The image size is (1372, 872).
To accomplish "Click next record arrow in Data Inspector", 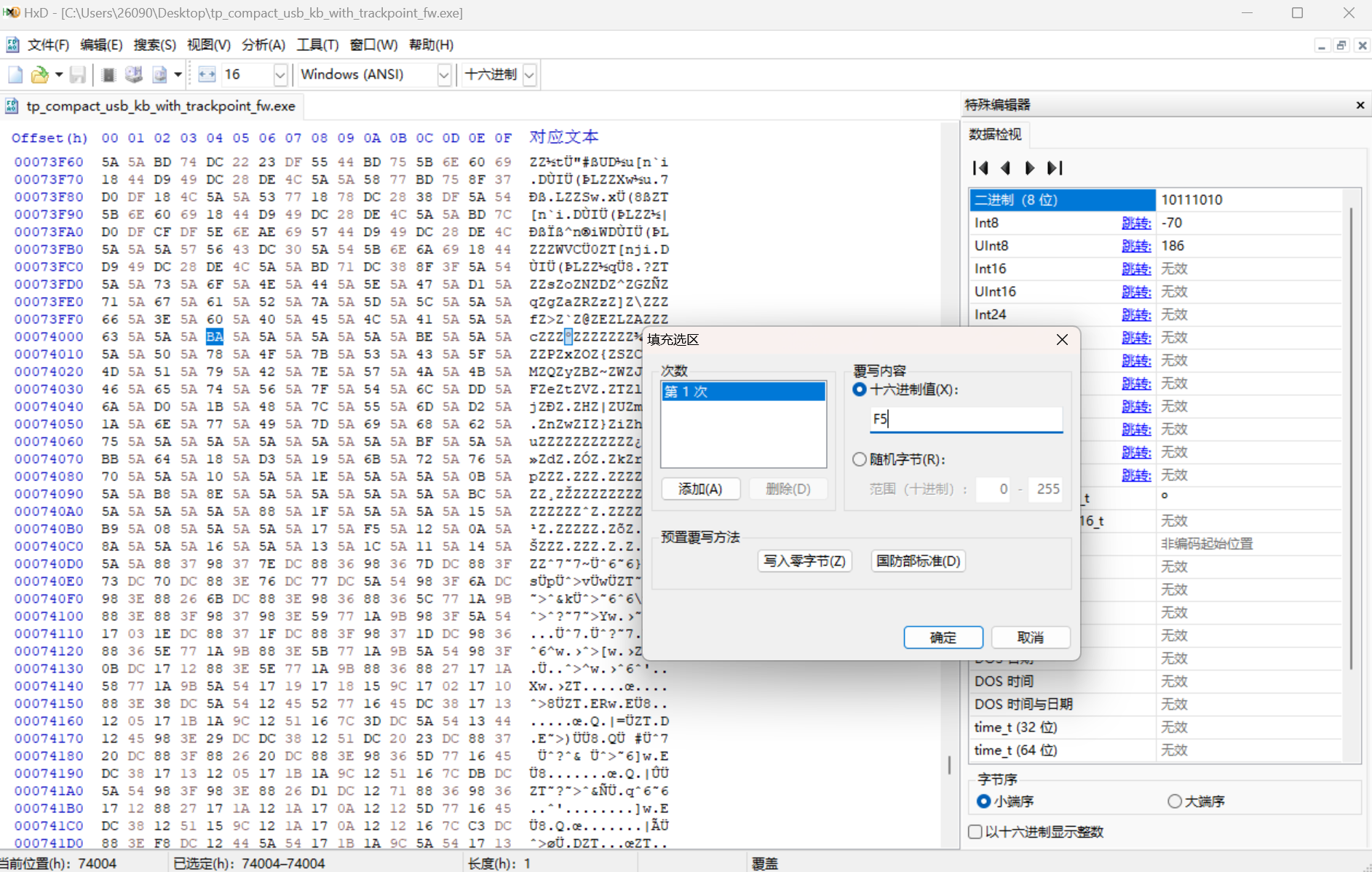I will click(1028, 167).
